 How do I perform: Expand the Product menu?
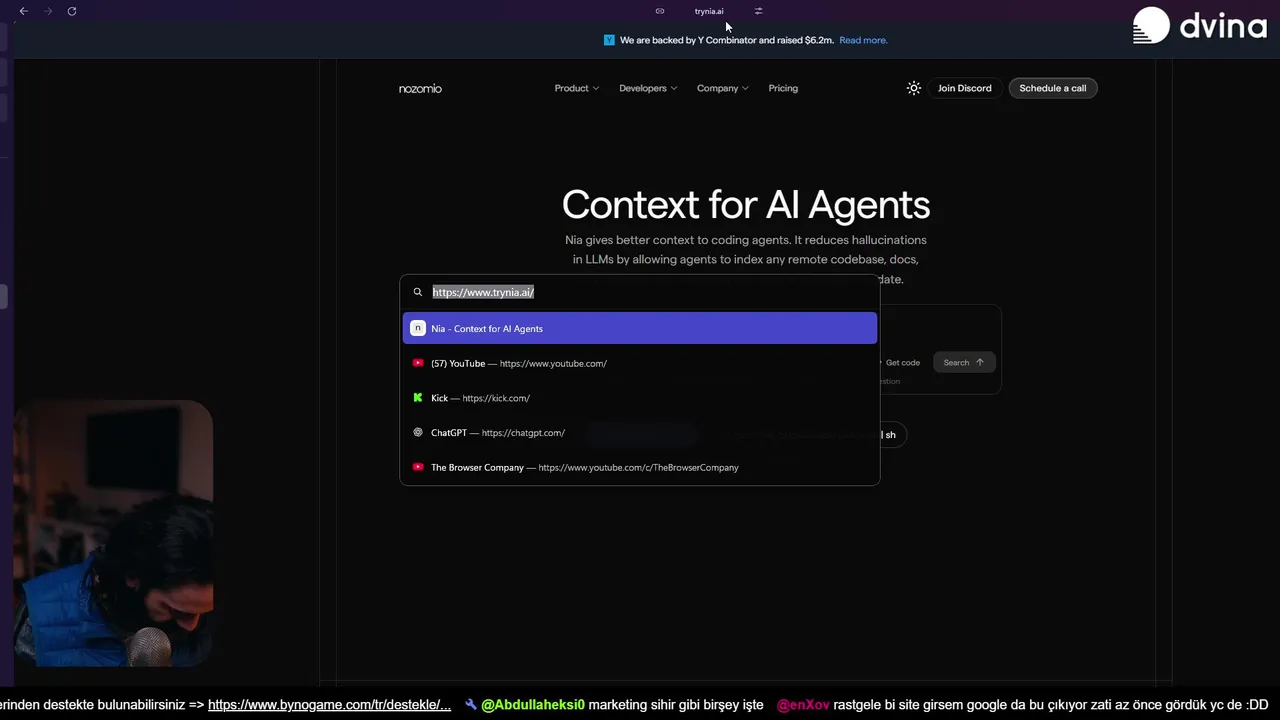point(577,88)
